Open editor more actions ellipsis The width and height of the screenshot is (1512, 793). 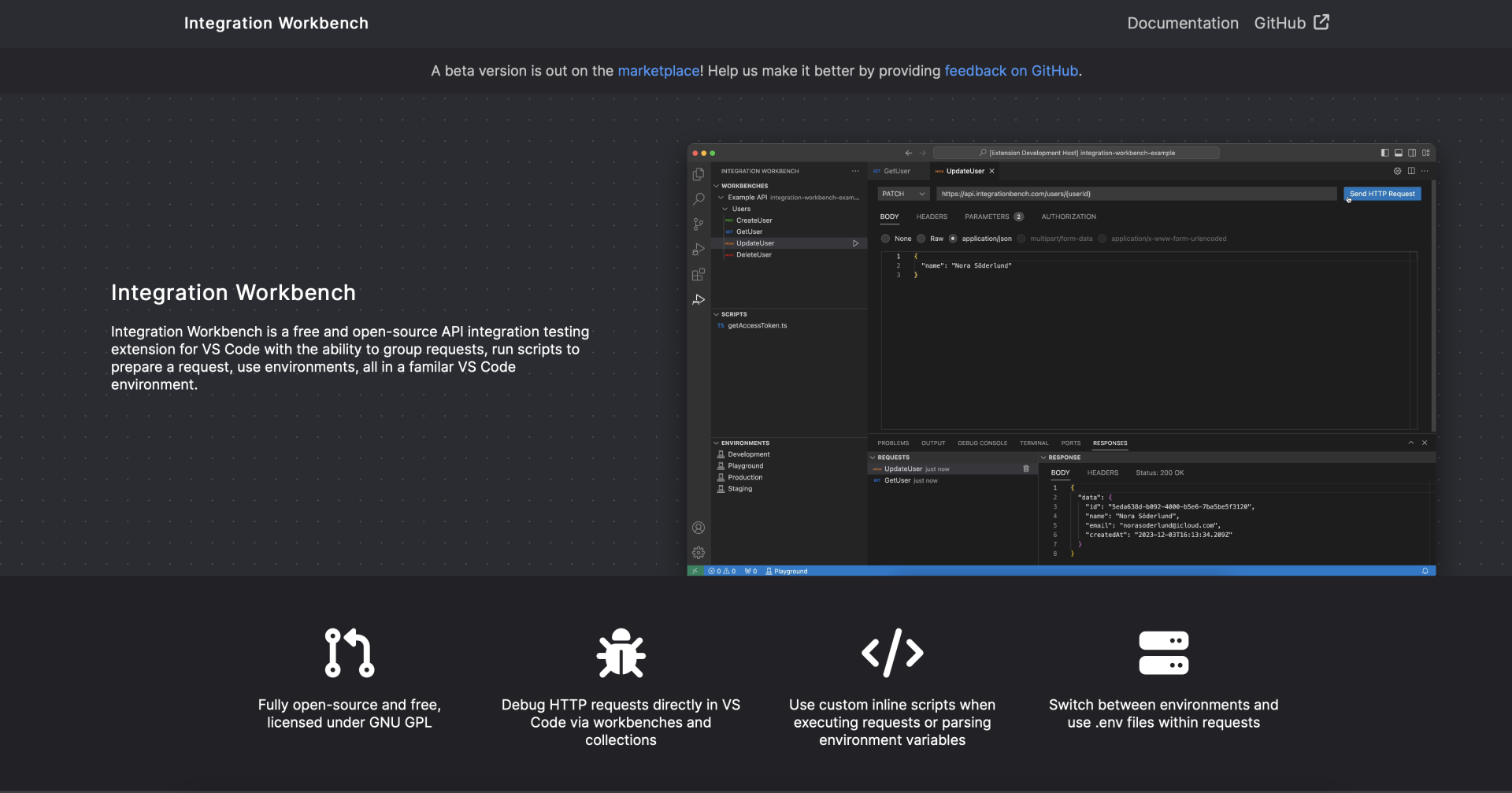1425,171
